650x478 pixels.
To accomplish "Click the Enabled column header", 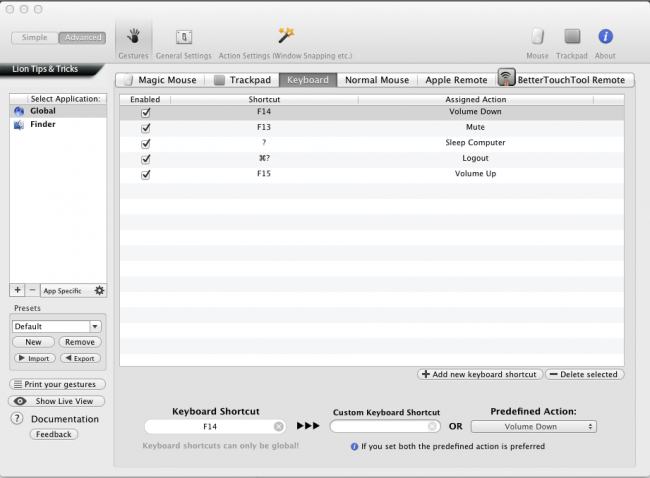I will (145, 99).
